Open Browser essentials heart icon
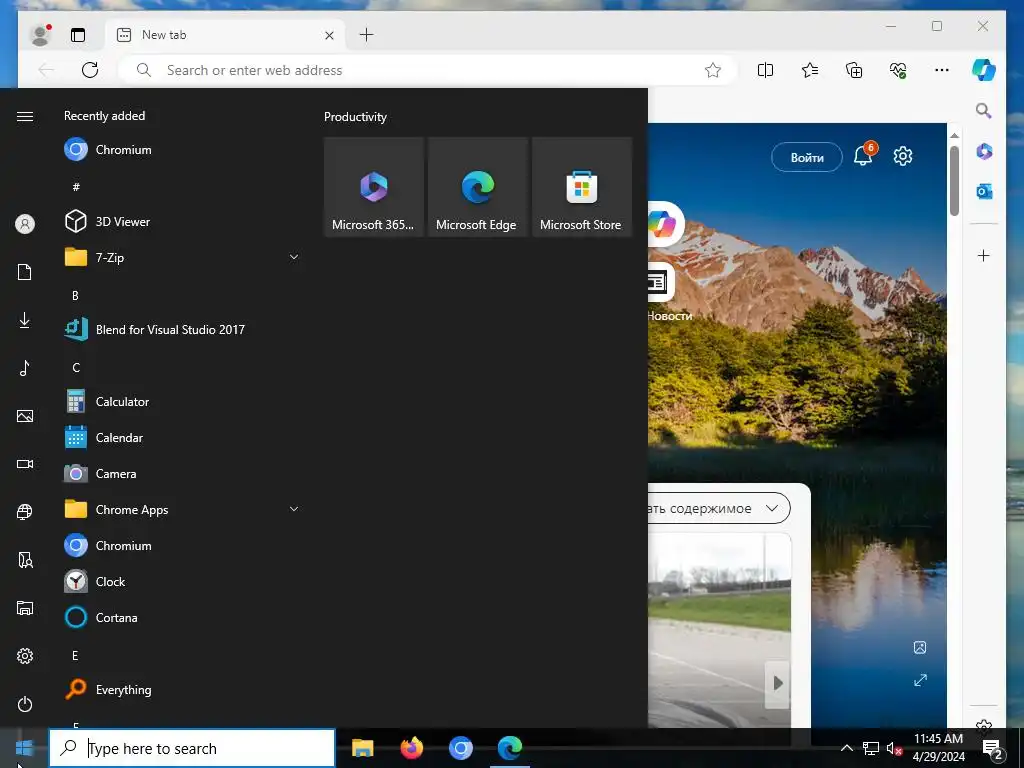The image size is (1024, 768). point(898,70)
